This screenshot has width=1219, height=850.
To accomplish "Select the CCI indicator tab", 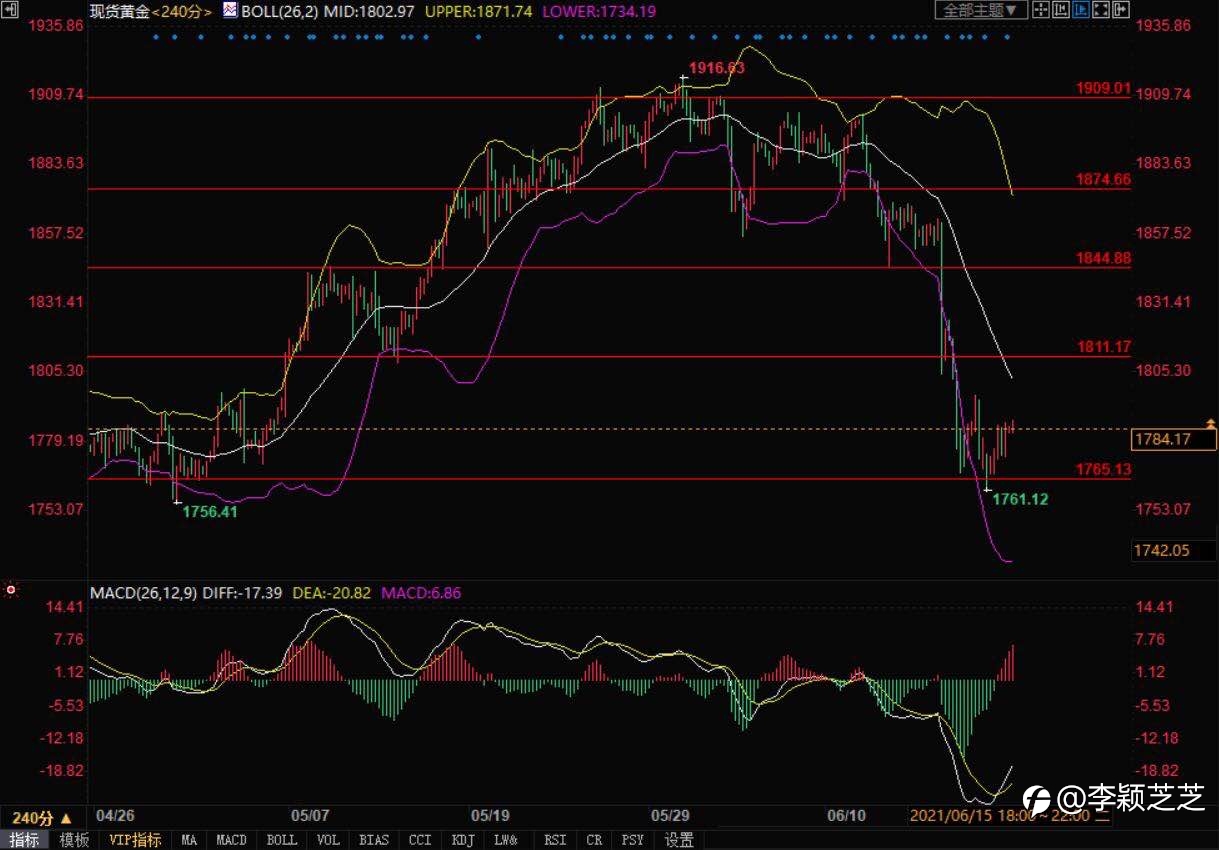I will [x=421, y=841].
